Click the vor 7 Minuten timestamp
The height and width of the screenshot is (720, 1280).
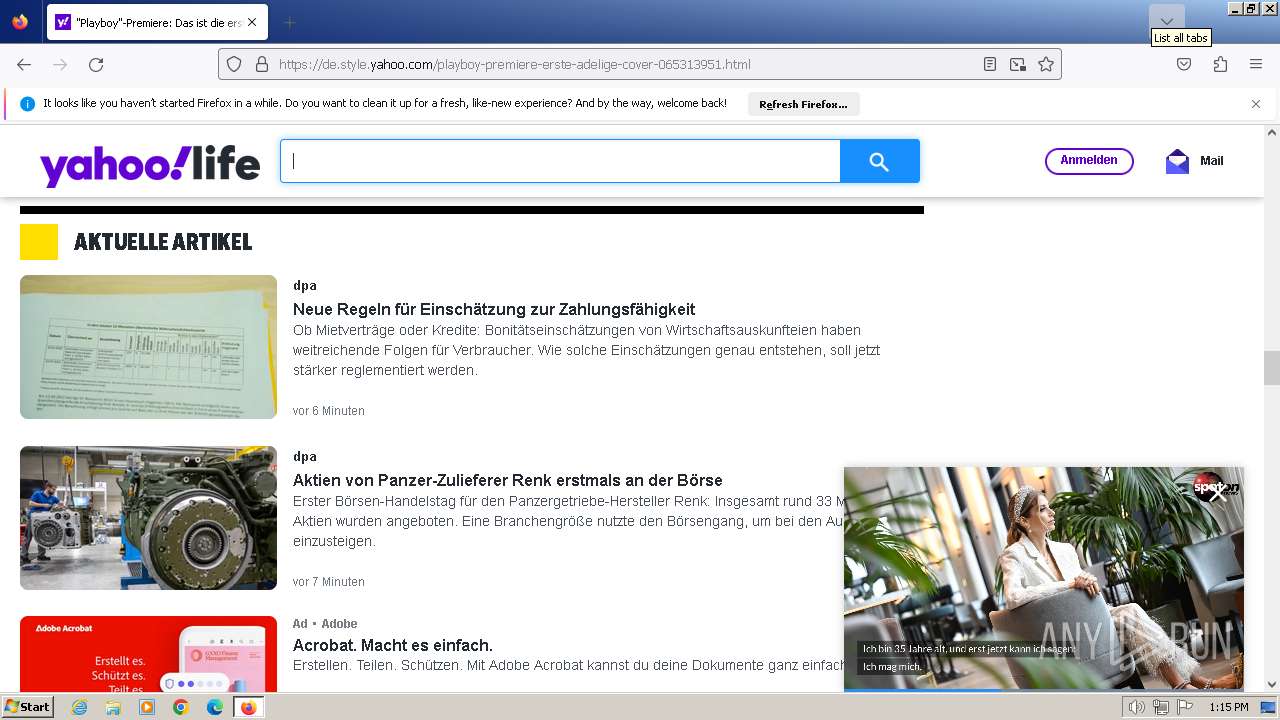329,582
